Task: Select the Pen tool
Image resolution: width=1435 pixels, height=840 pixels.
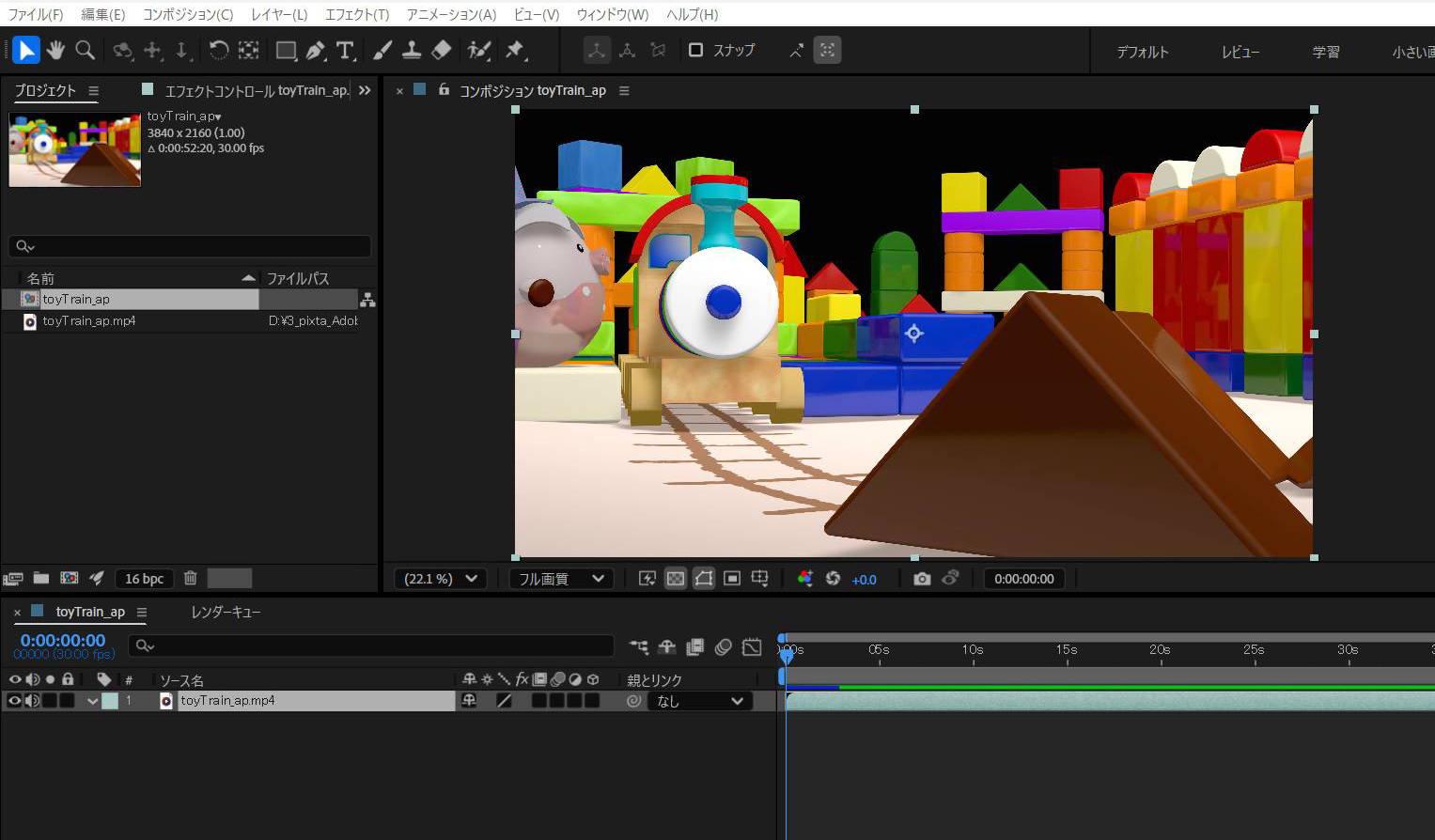Action: [316, 50]
